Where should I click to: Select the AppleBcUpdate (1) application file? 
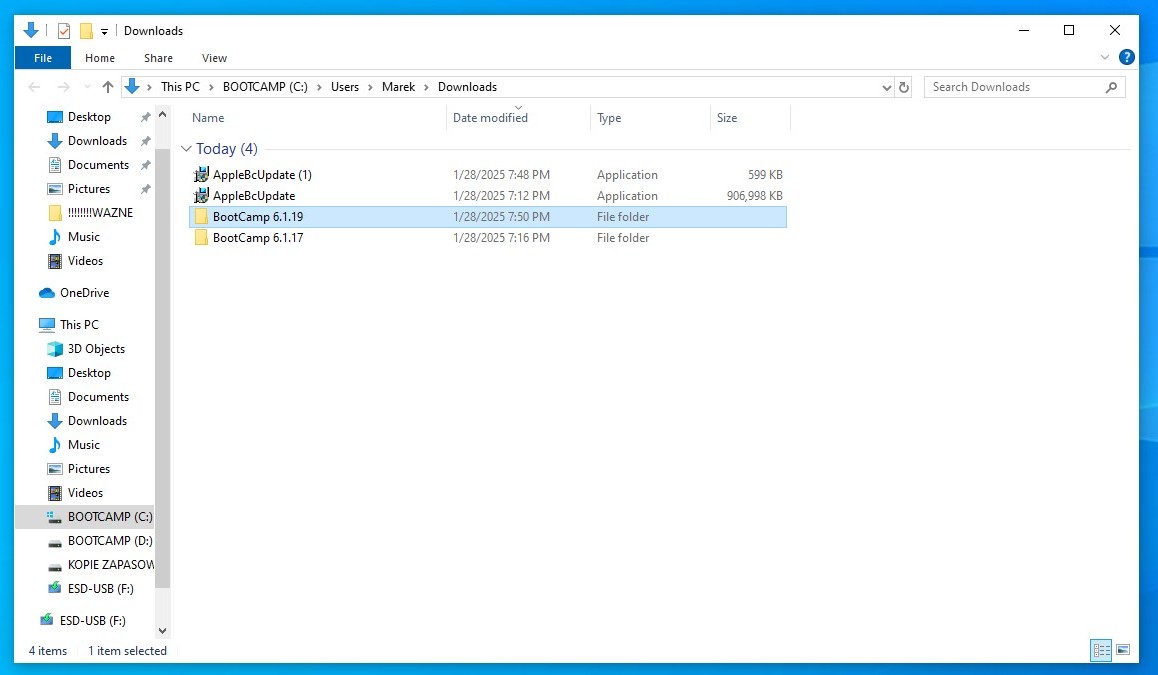(262, 175)
